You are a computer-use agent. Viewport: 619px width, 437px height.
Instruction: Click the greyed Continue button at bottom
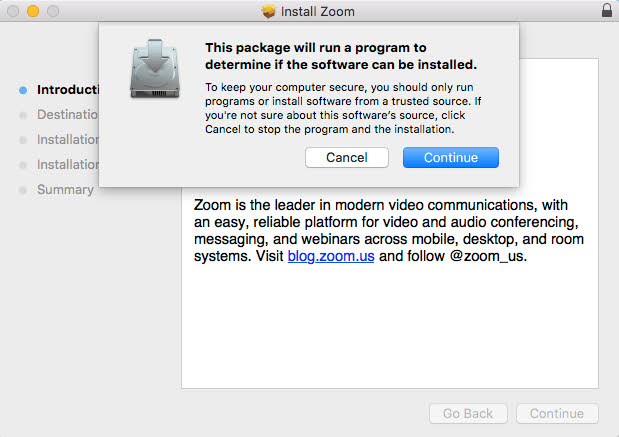(557, 413)
